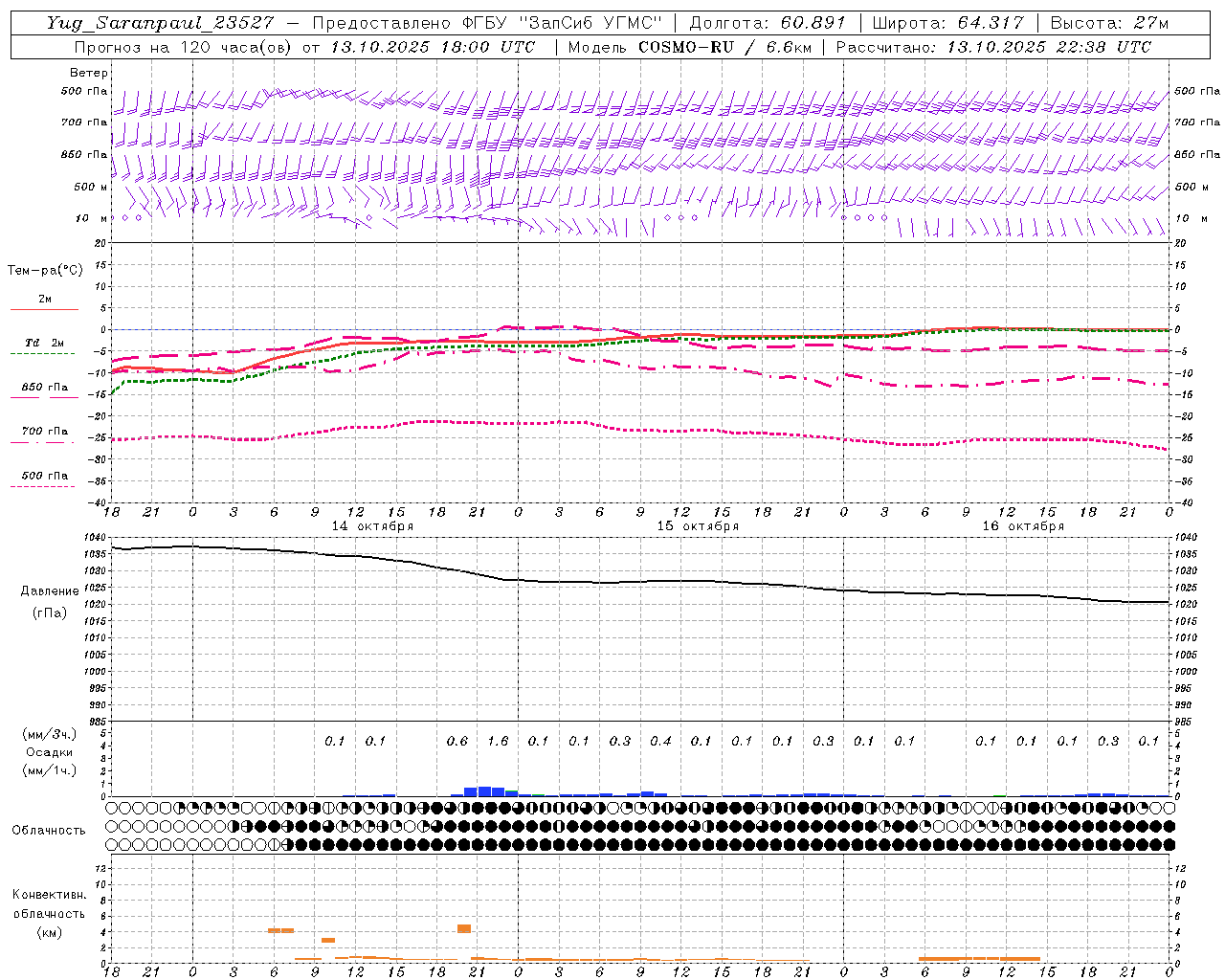Viewport: 1225px width, 980px height.
Task: Click 'Прогноз на 120 часа(ов)' forecast text
Action: 184,47
